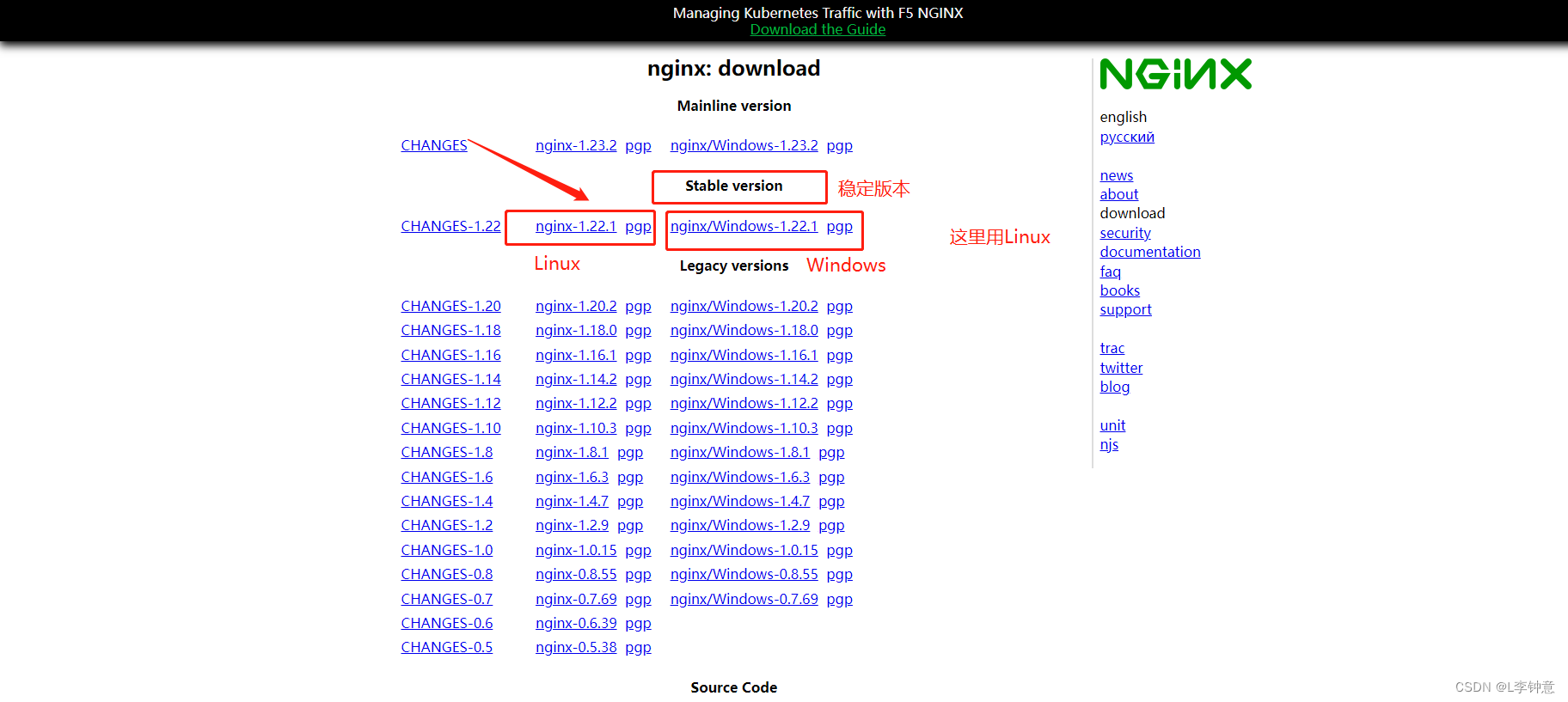Open CHANGES-1.22 changelog
The height and width of the screenshot is (702, 1568).
coord(450,226)
